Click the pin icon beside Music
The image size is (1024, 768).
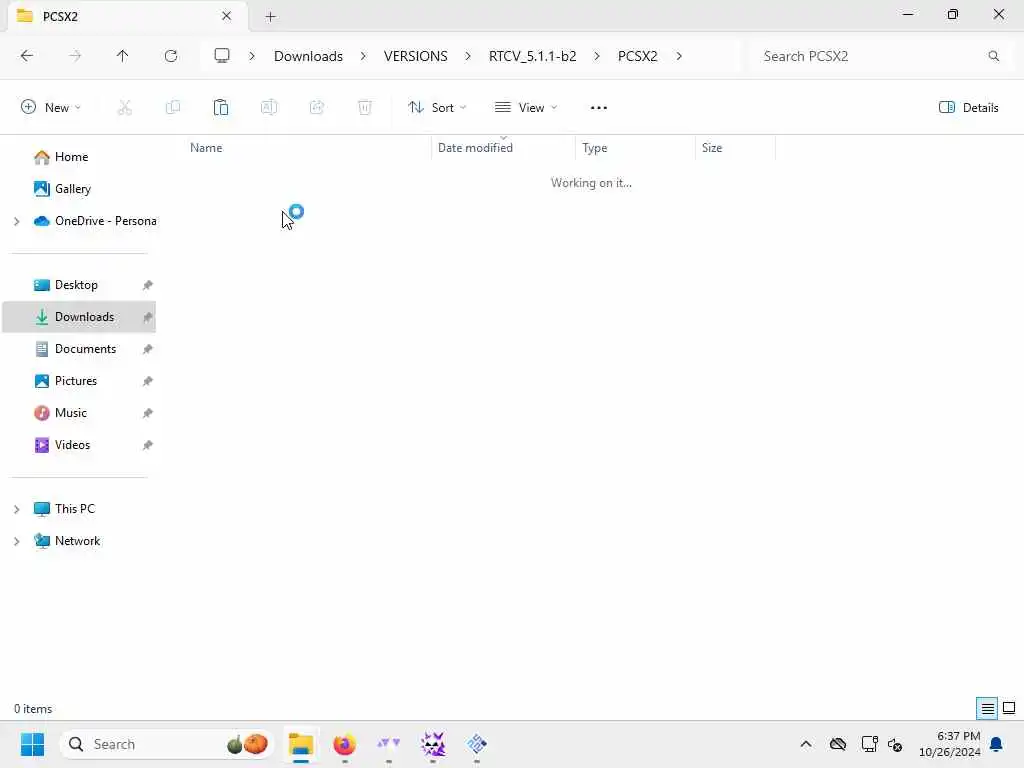pos(148,413)
